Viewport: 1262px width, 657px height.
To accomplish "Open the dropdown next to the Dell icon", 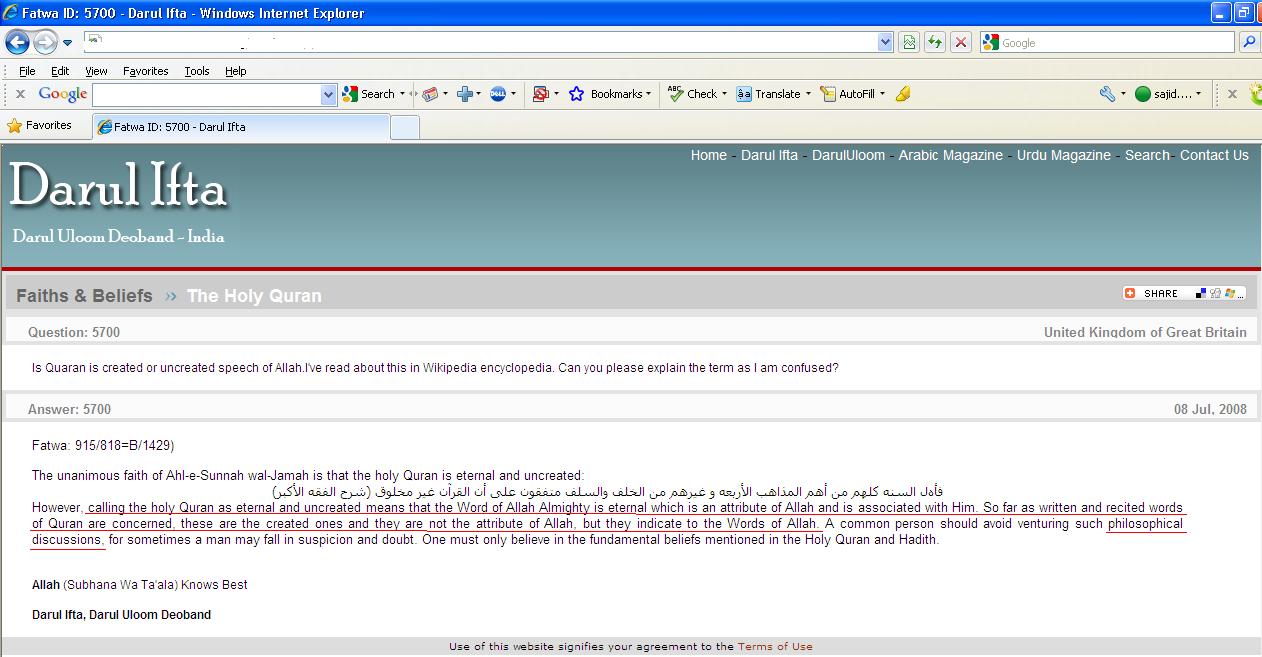I will click(514, 94).
